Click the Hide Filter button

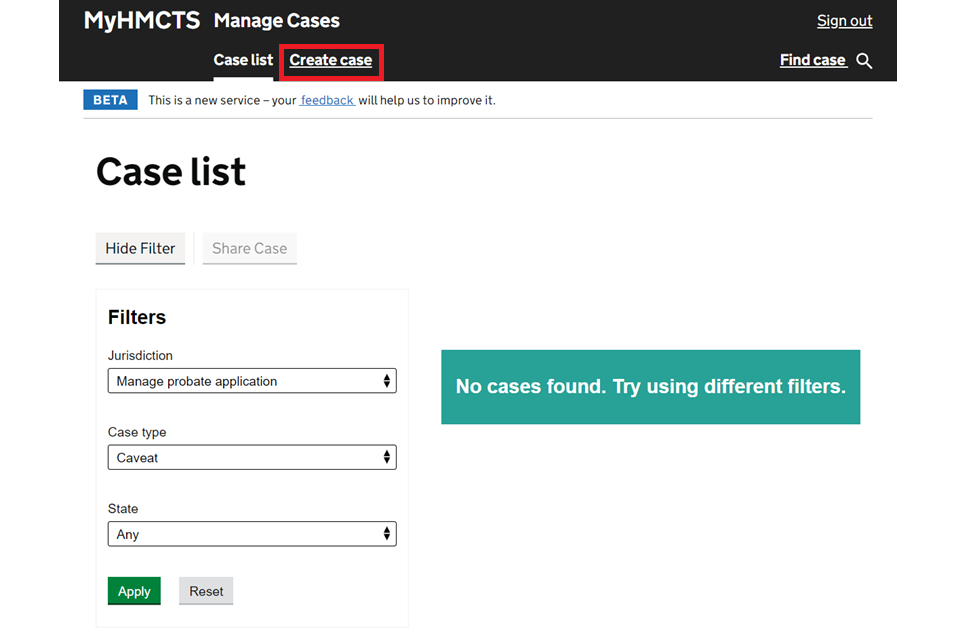(140, 248)
